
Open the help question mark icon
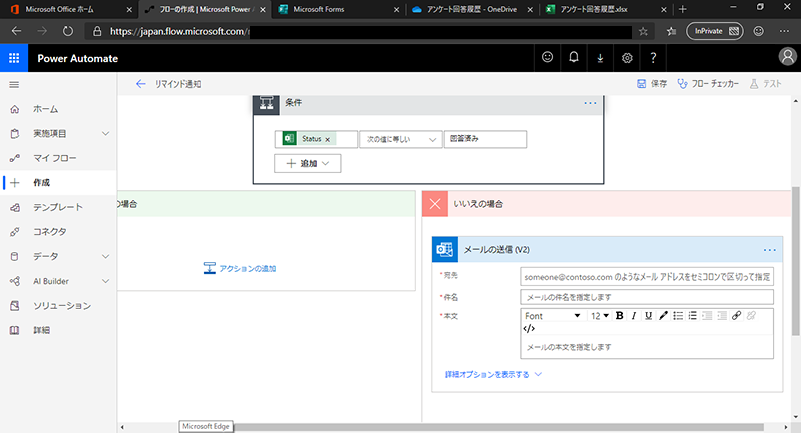coord(653,58)
